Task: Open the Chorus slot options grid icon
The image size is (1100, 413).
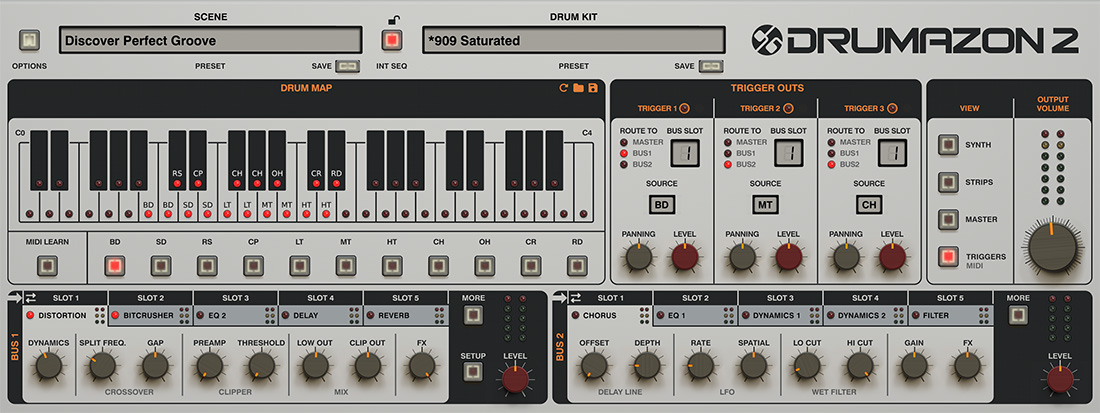Action: coord(645,316)
